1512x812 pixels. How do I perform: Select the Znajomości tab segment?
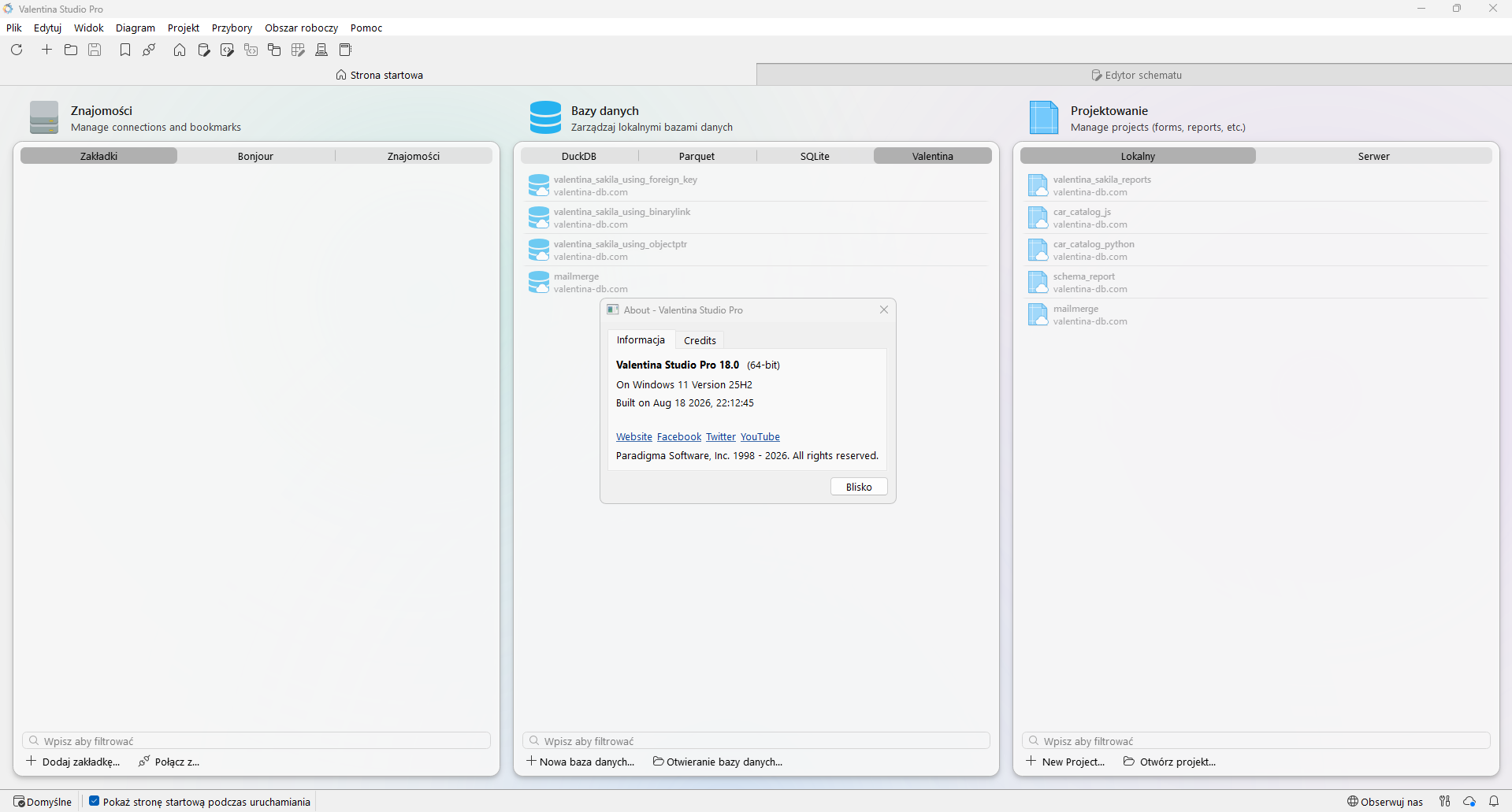pyautogui.click(x=414, y=156)
